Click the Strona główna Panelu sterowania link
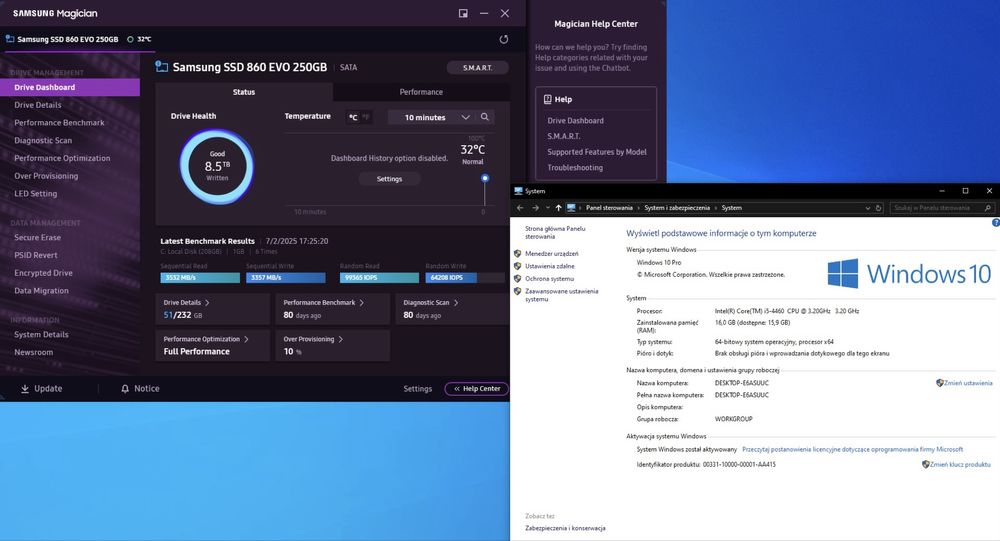This screenshot has height=541, width=1000. (x=555, y=232)
